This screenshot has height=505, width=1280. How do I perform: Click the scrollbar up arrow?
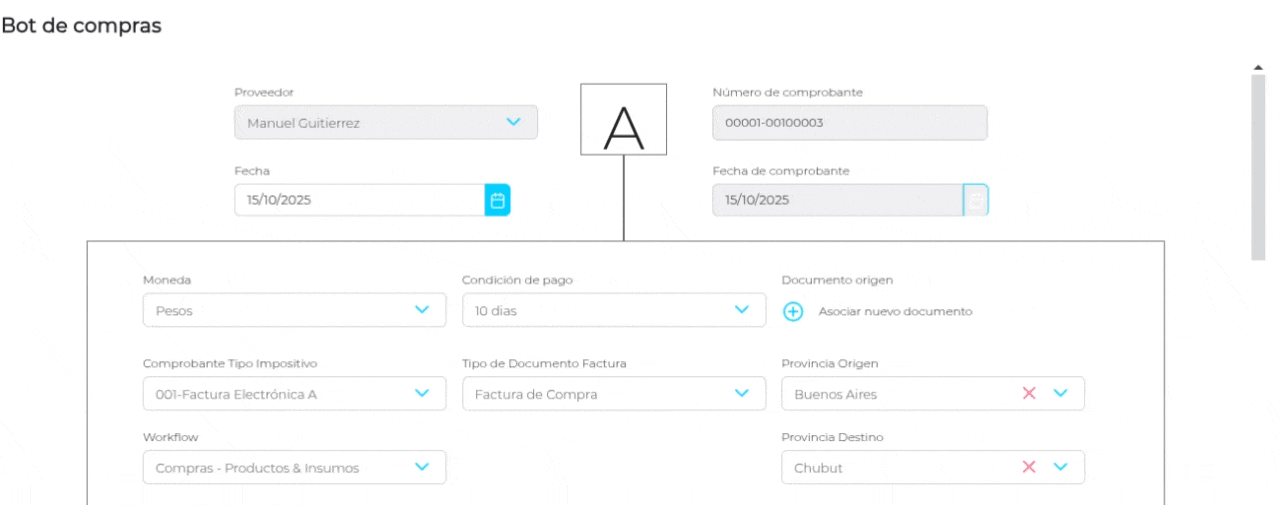[1258, 67]
